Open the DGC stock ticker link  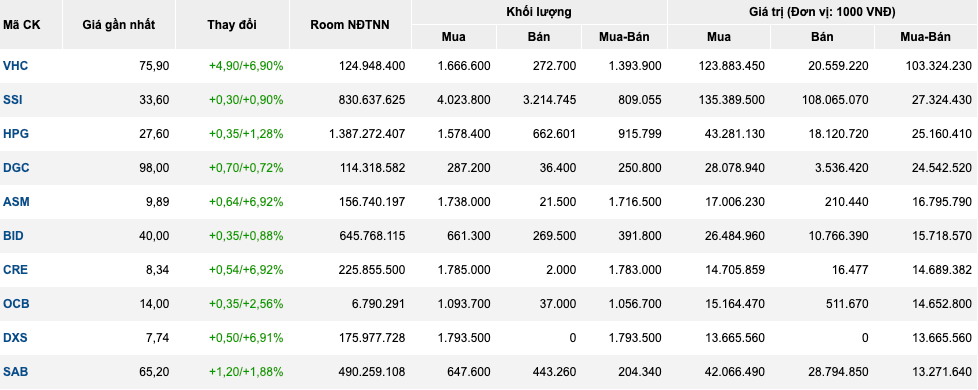click(x=16, y=168)
